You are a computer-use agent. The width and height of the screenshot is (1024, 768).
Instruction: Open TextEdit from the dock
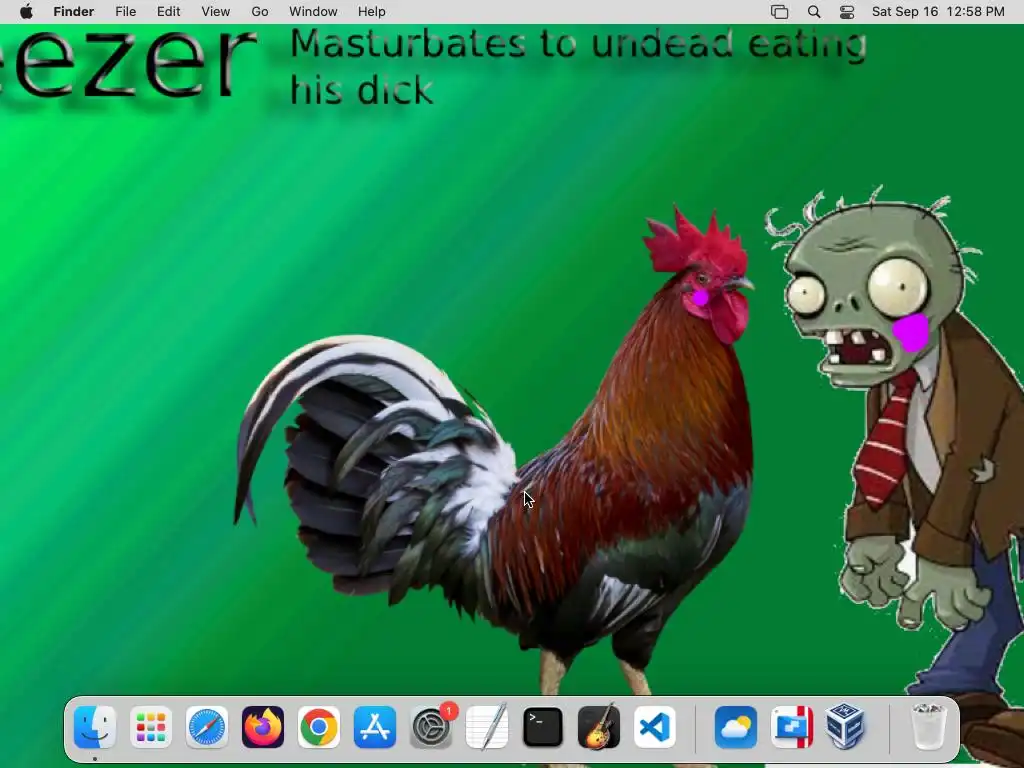point(487,727)
